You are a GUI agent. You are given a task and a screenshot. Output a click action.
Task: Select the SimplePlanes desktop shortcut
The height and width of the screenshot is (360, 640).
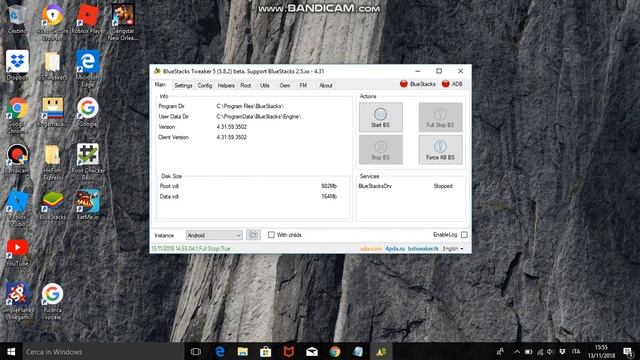[x=17, y=301]
